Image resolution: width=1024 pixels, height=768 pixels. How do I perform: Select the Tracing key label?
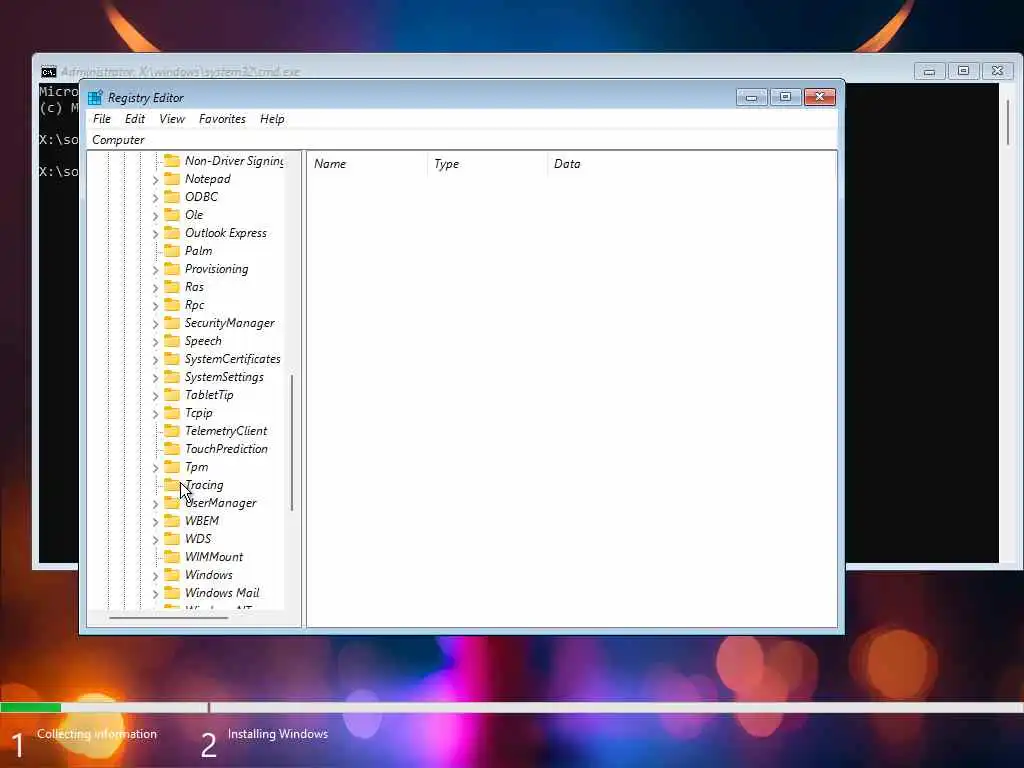(x=204, y=485)
